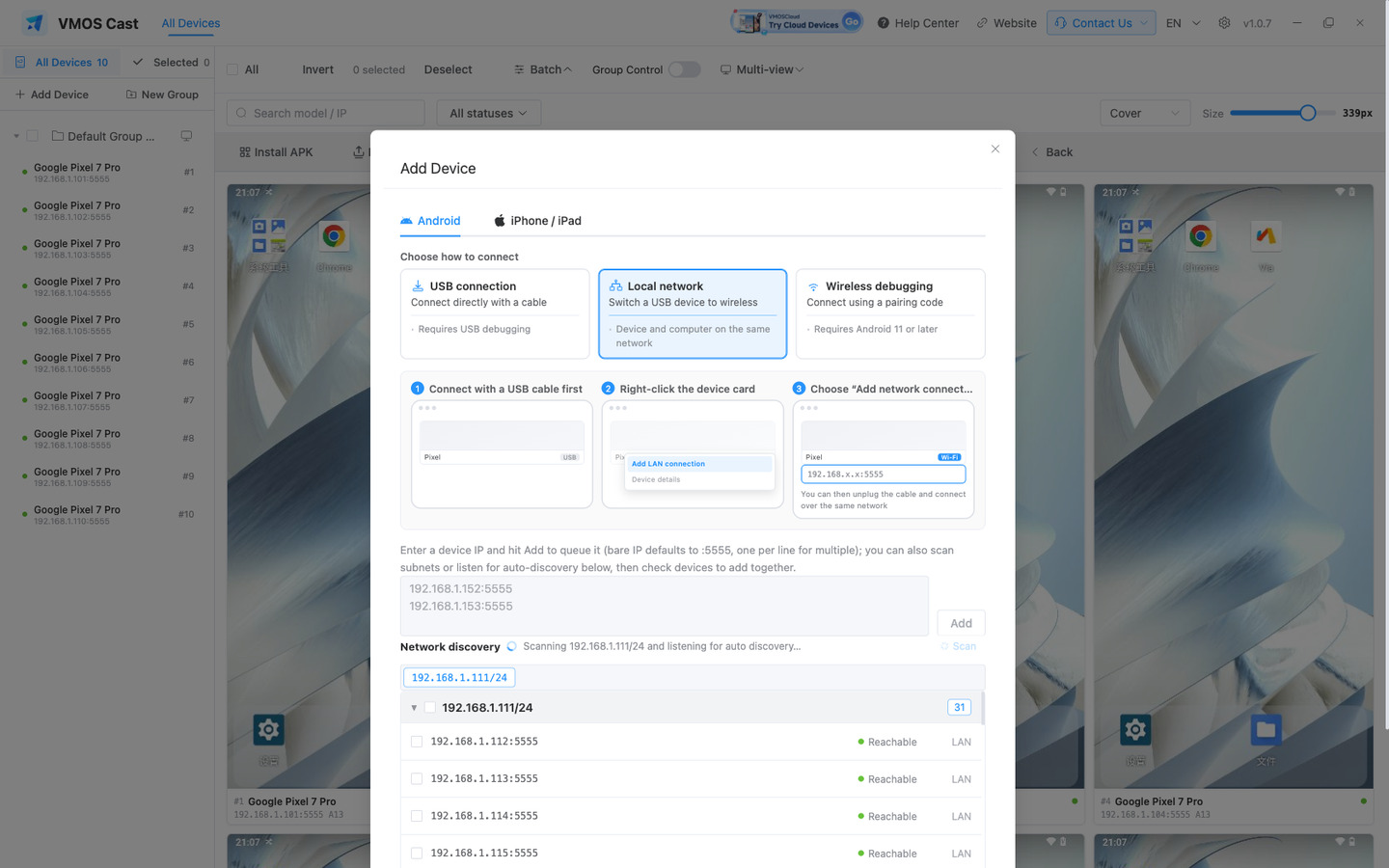Click the Android robot icon in dialog
Image resolution: width=1389 pixels, height=868 pixels.
click(406, 221)
